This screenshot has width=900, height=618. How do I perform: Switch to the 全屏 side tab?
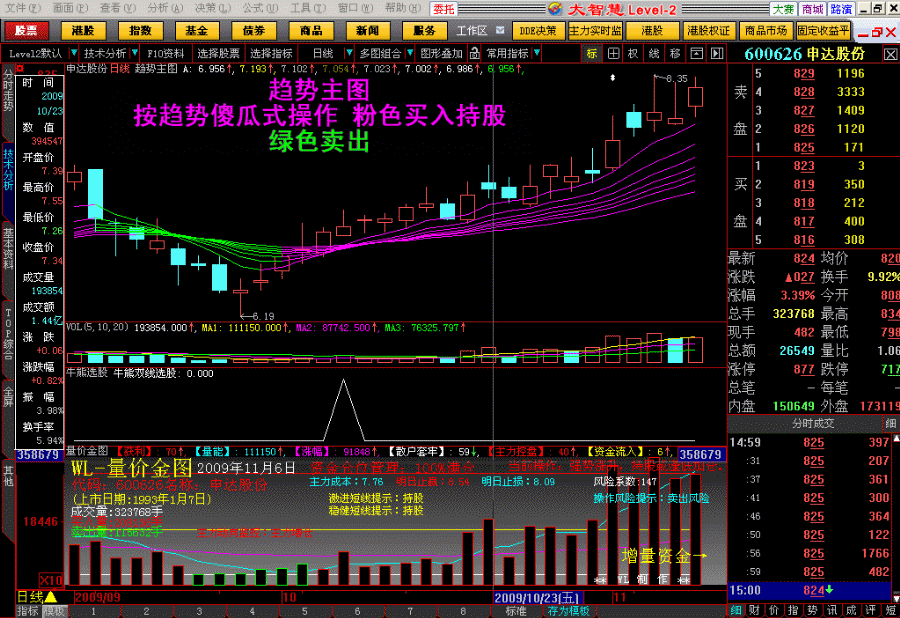pyautogui.click(x=7, y=397)
